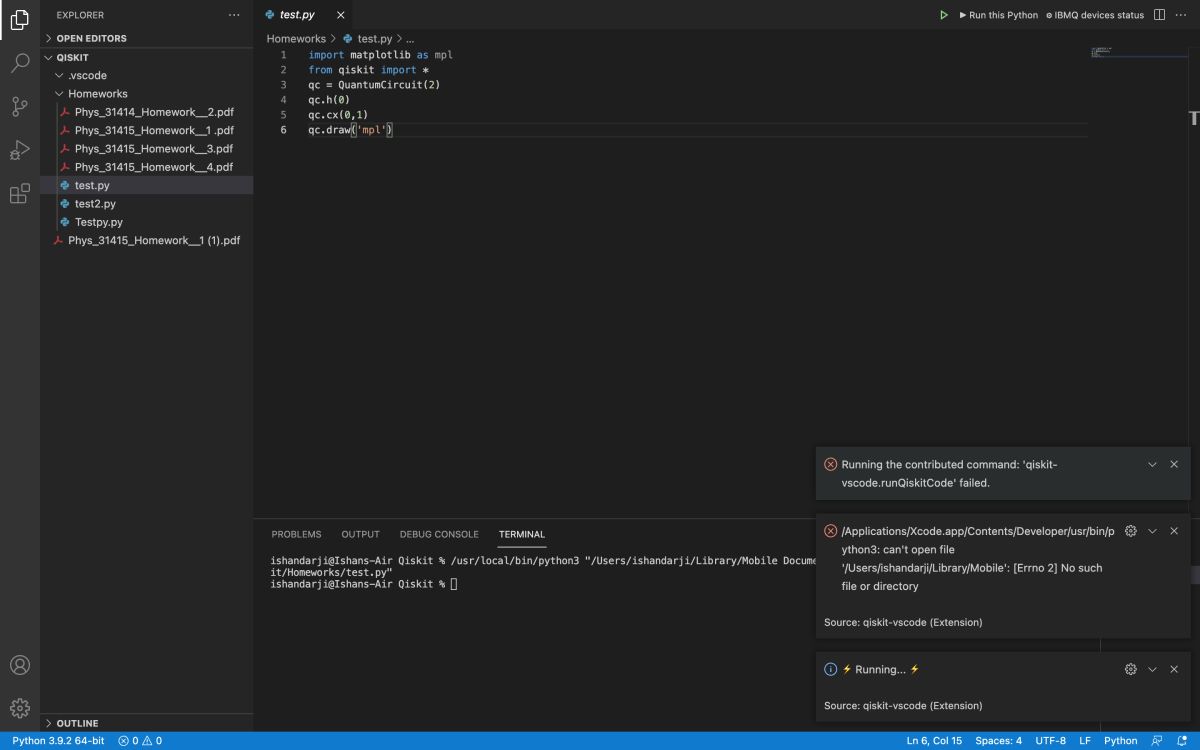The height and width of the screenshot is (750, 1200).
Task: Switch to the Debug Console tab
Action: tap(439, 534)
